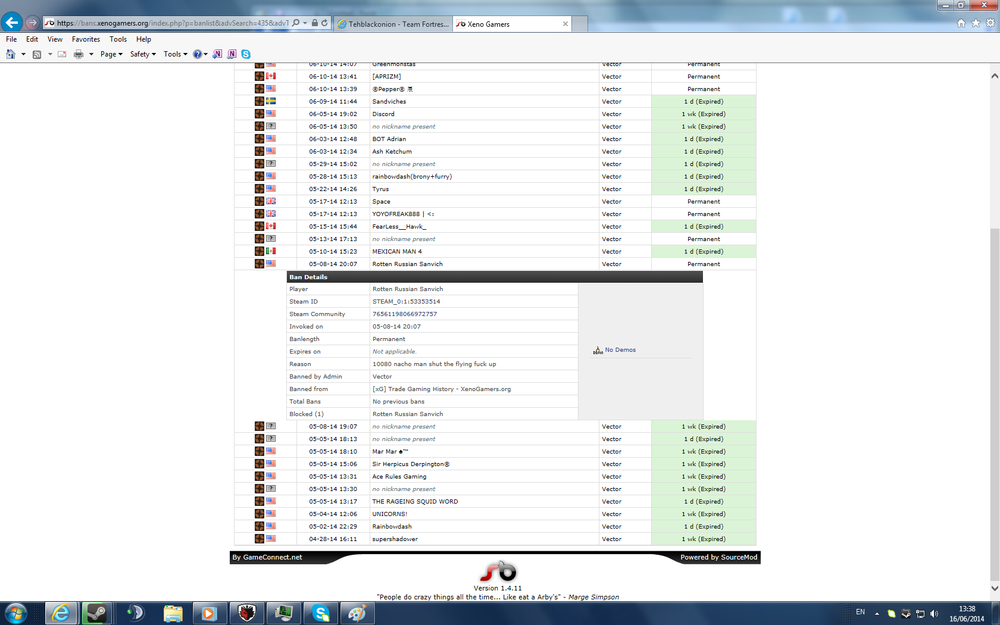Open the Safety dropdown menu
Image resolution: width=1000 pixels, height=625 pixels.
[143, 54]
